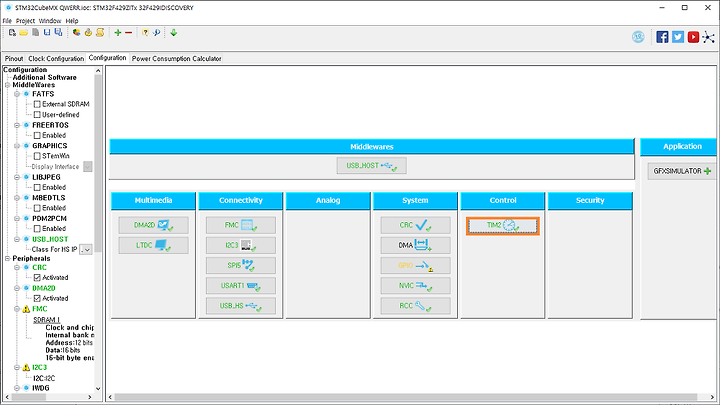Click the green download arrow icon
Image resolution: width=720 pixels, height=405 pixels.
(x=174, y=33)
